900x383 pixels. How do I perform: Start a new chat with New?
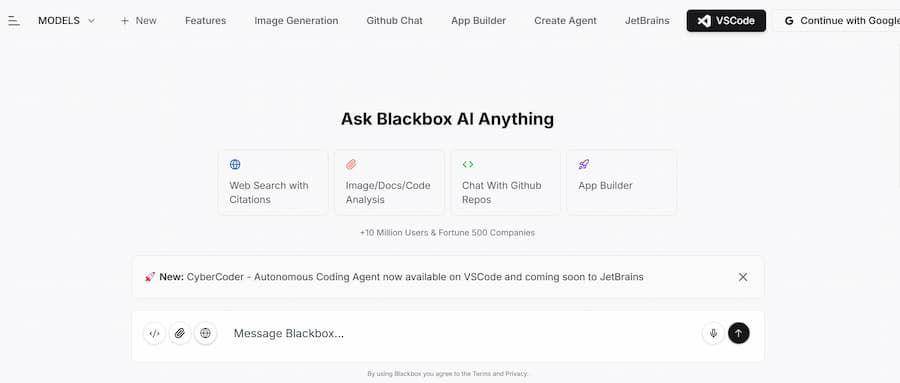click(138, 21)
